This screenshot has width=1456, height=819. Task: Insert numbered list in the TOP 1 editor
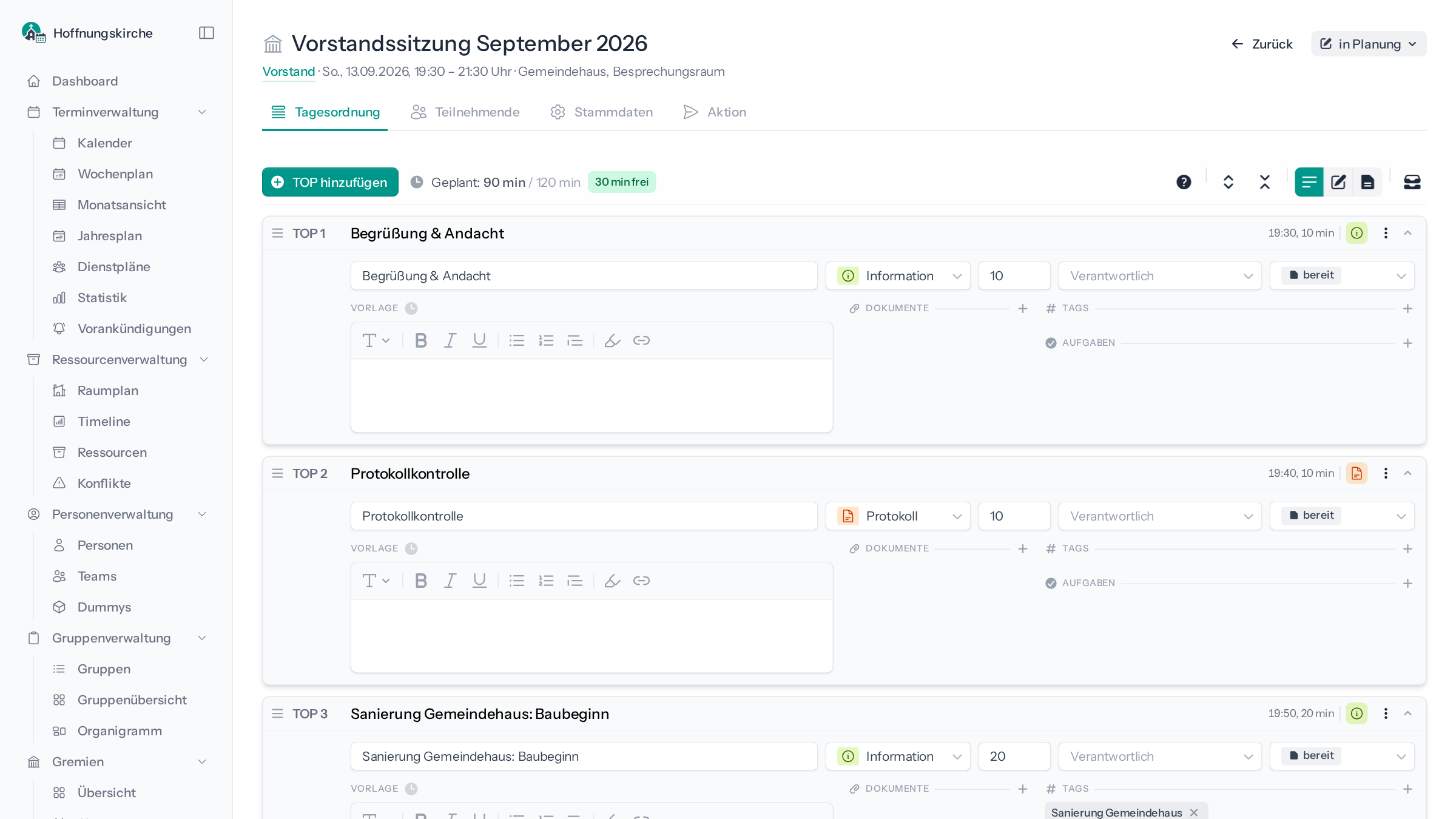(x=546, y=341)
